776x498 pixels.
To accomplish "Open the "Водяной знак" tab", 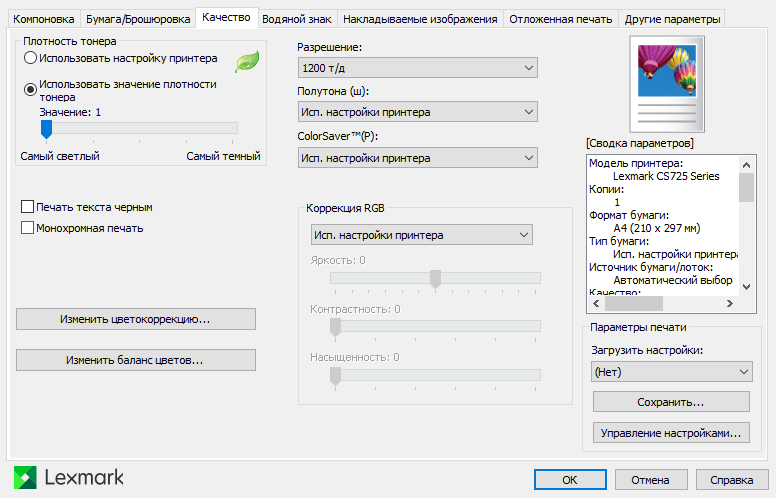I will 297,19.
